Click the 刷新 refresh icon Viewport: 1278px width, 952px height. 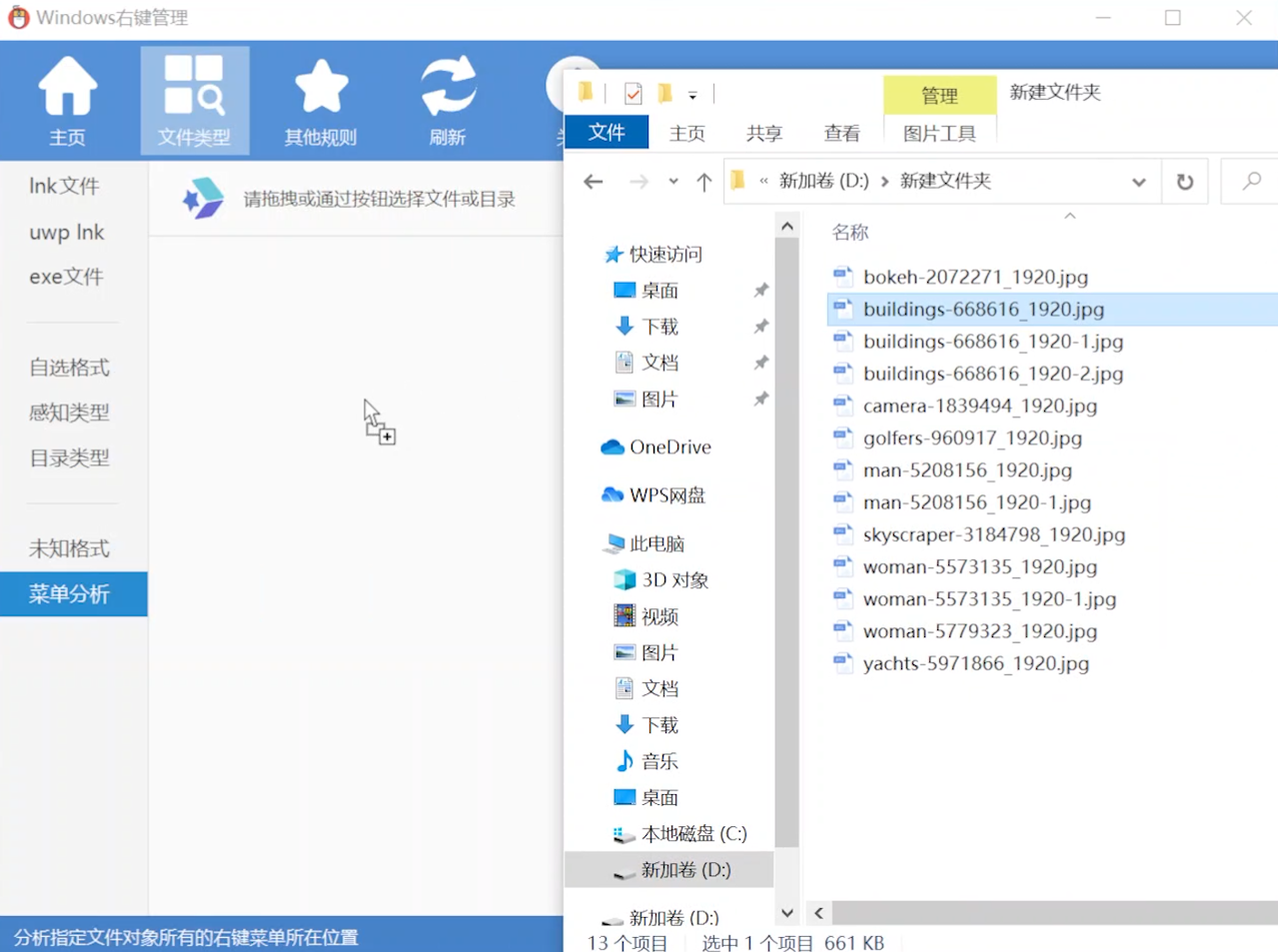coord(448,101)
